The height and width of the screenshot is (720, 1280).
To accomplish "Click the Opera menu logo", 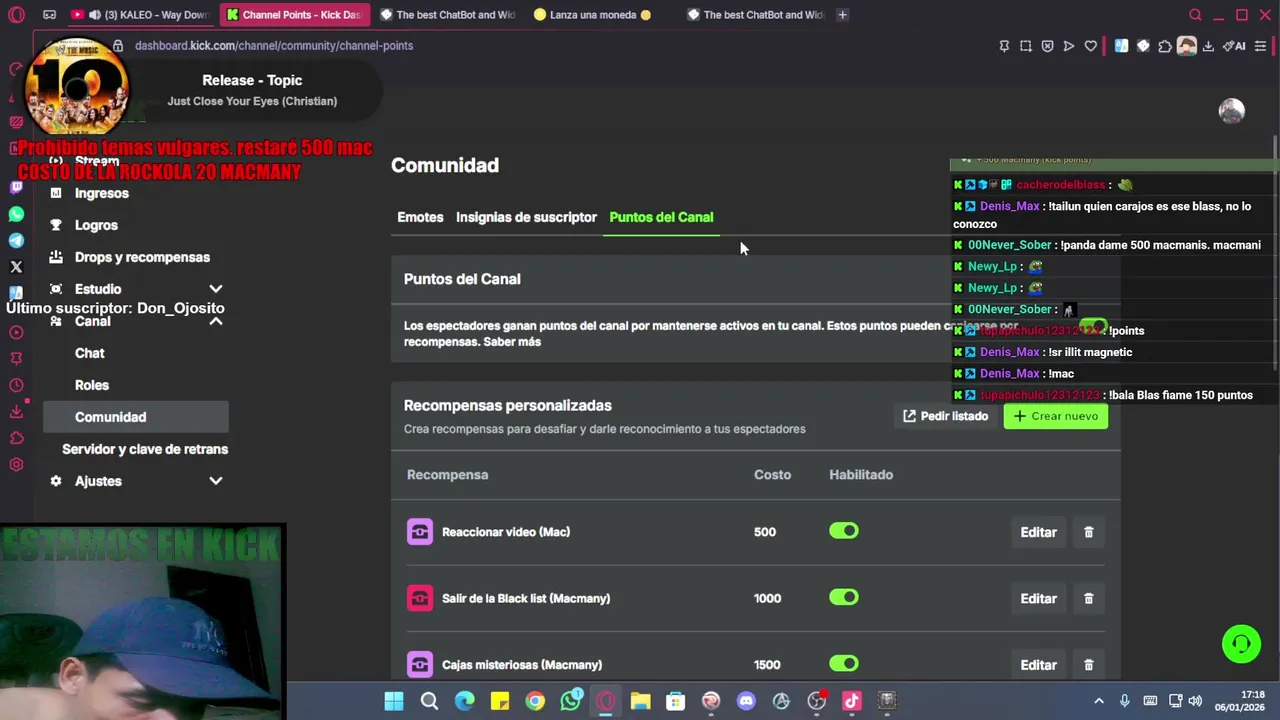I will tap(16, 15).
